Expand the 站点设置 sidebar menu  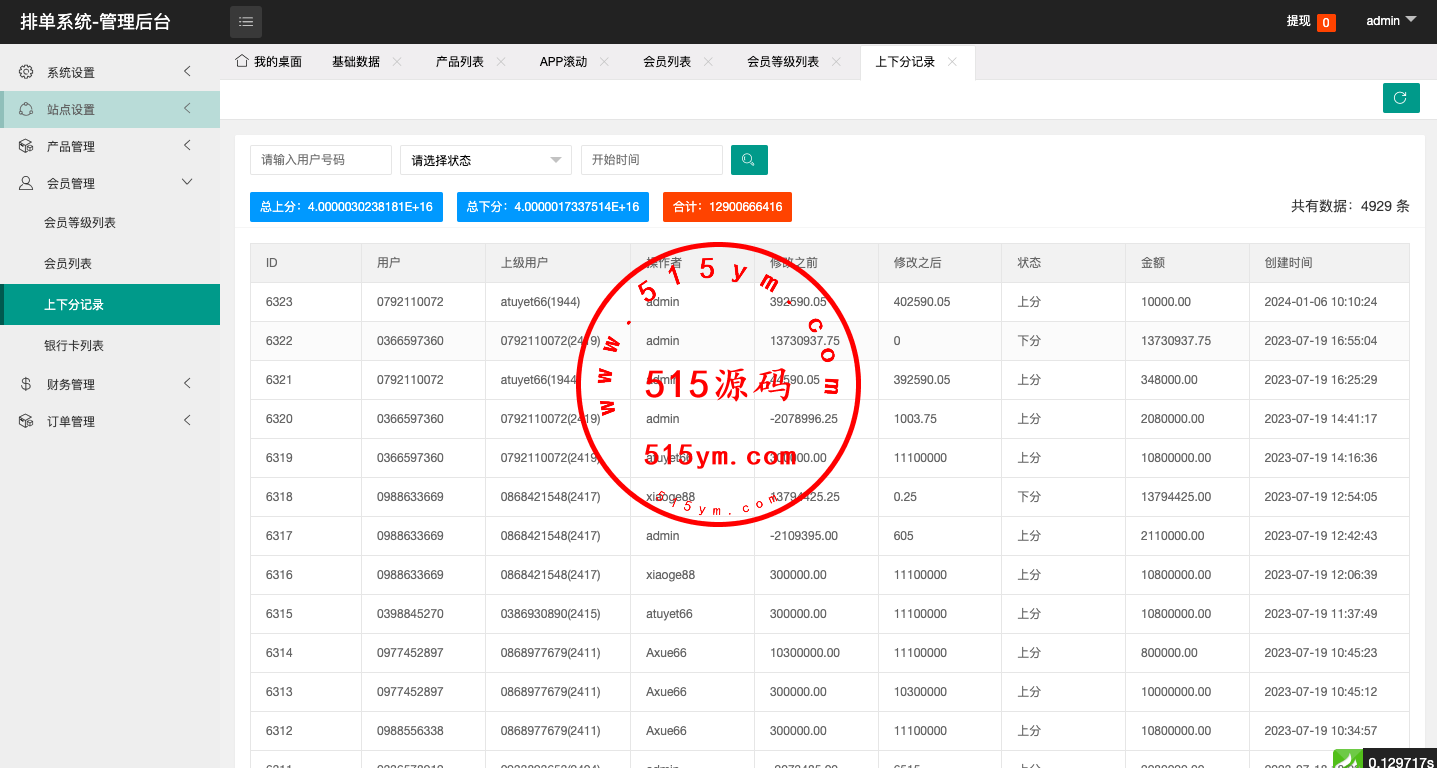click(187, 109)
